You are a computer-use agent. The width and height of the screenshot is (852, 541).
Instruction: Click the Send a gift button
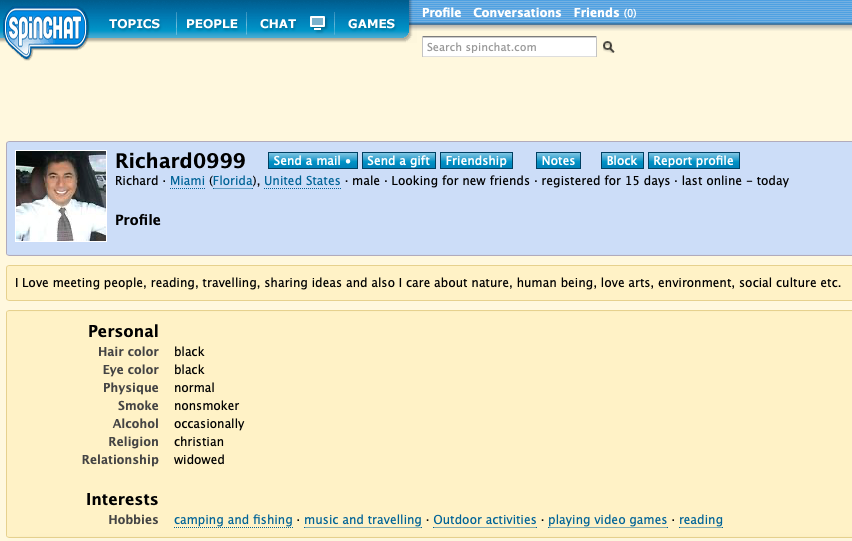point(398,161)
